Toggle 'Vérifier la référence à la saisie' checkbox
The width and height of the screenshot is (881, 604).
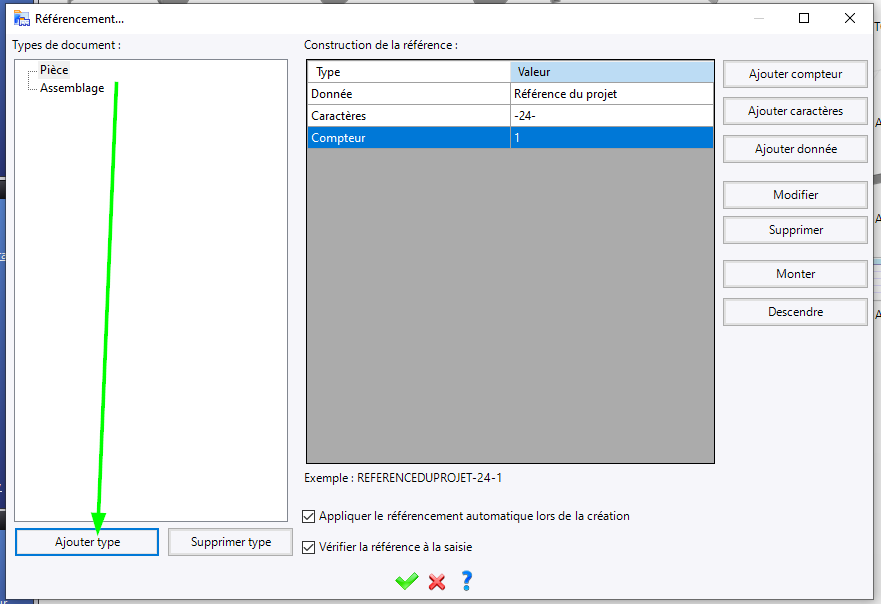click(x=308, y=547)
